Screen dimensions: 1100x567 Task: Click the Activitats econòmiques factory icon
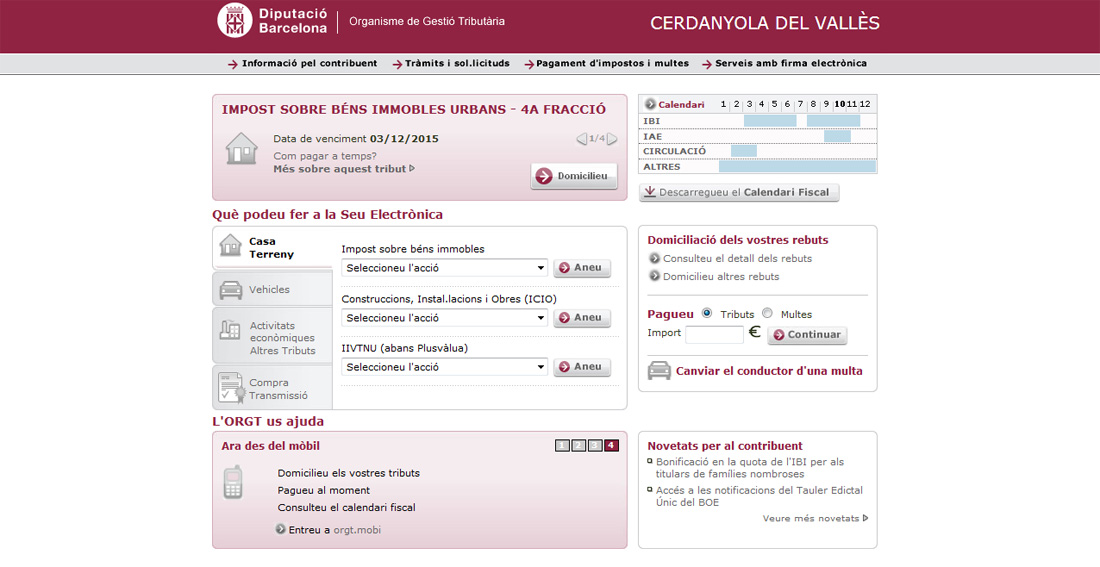coord(230,330)
